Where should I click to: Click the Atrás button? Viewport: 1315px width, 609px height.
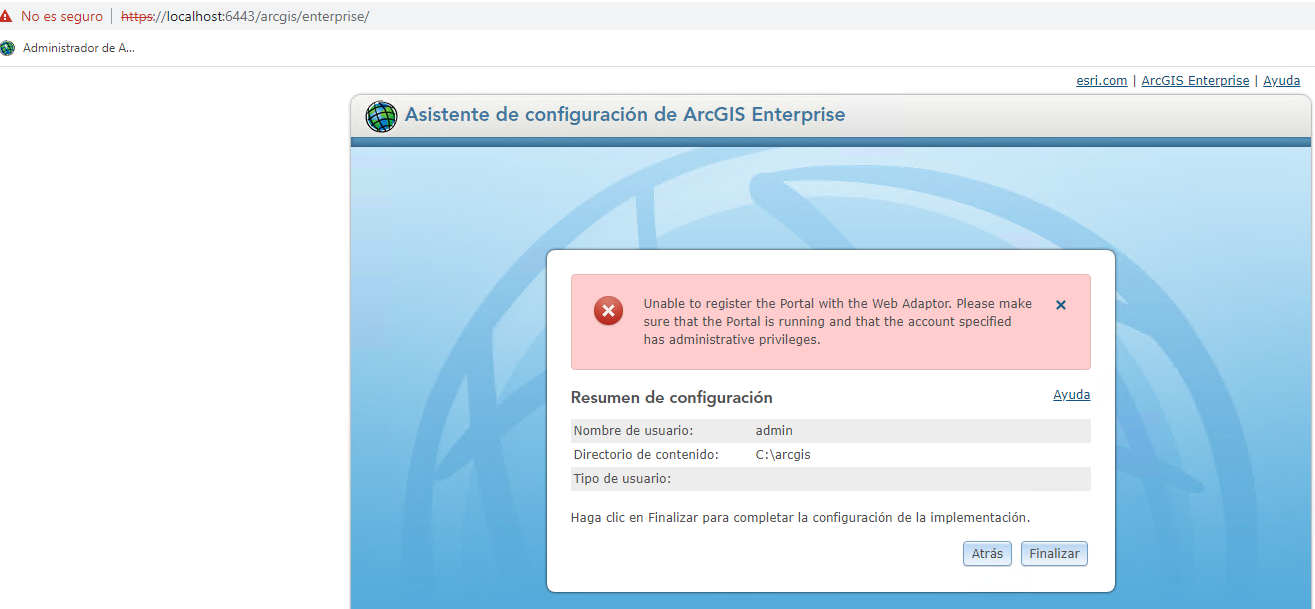987,553
